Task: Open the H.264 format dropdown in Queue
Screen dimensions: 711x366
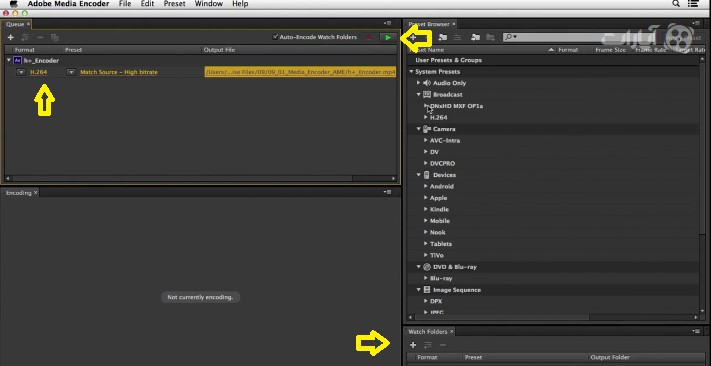Action: coord(21,72)
